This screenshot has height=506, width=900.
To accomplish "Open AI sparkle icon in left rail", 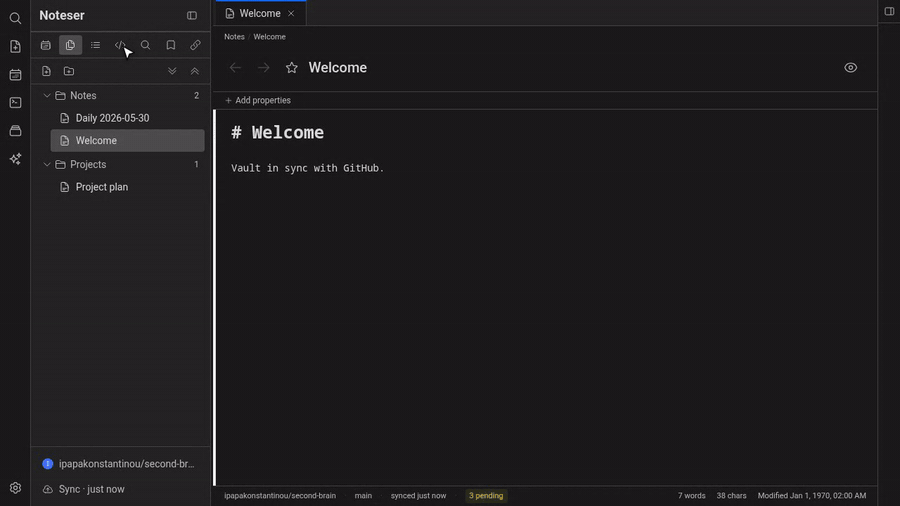I will click(15, 159).
